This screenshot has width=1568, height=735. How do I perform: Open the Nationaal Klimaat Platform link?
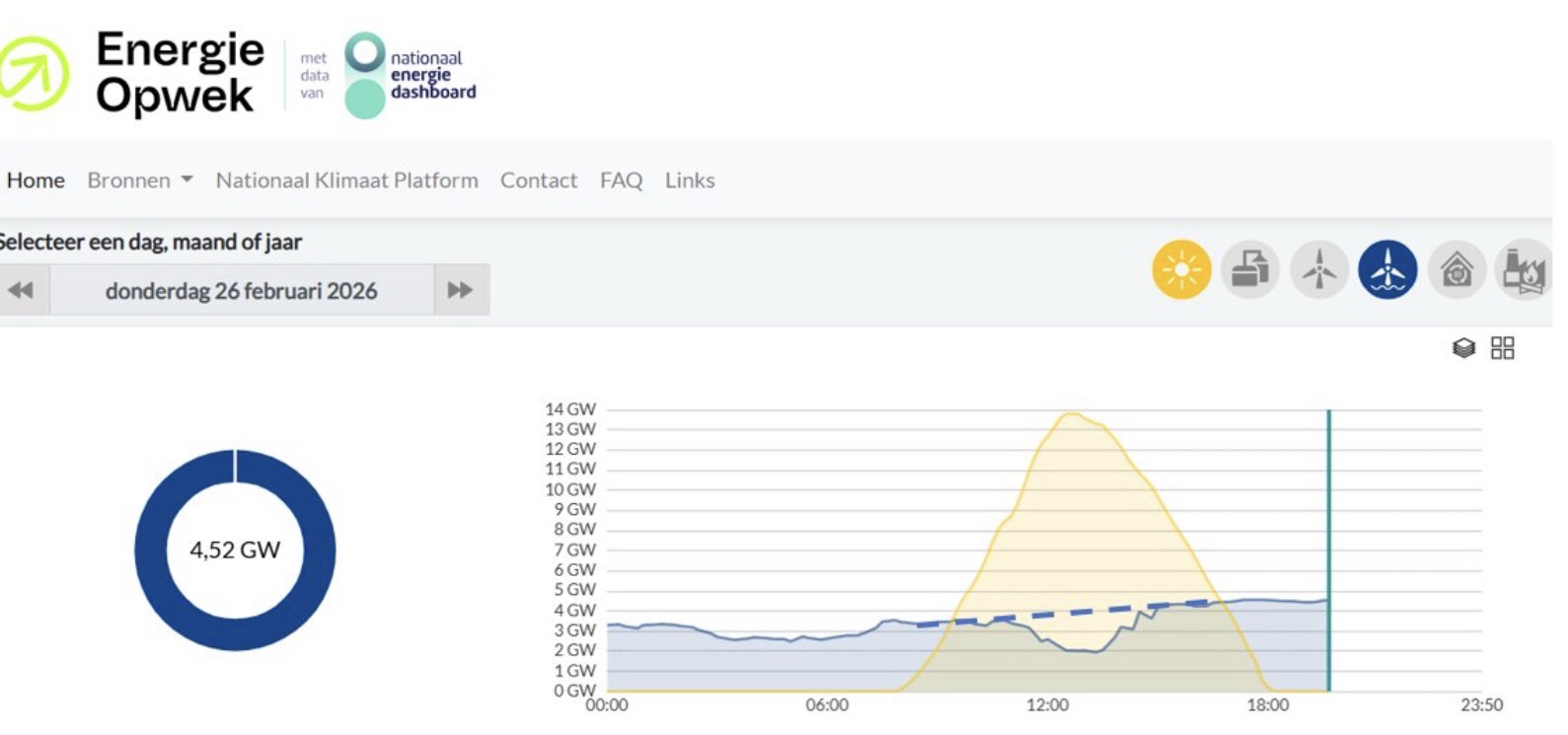pos(346,181)
